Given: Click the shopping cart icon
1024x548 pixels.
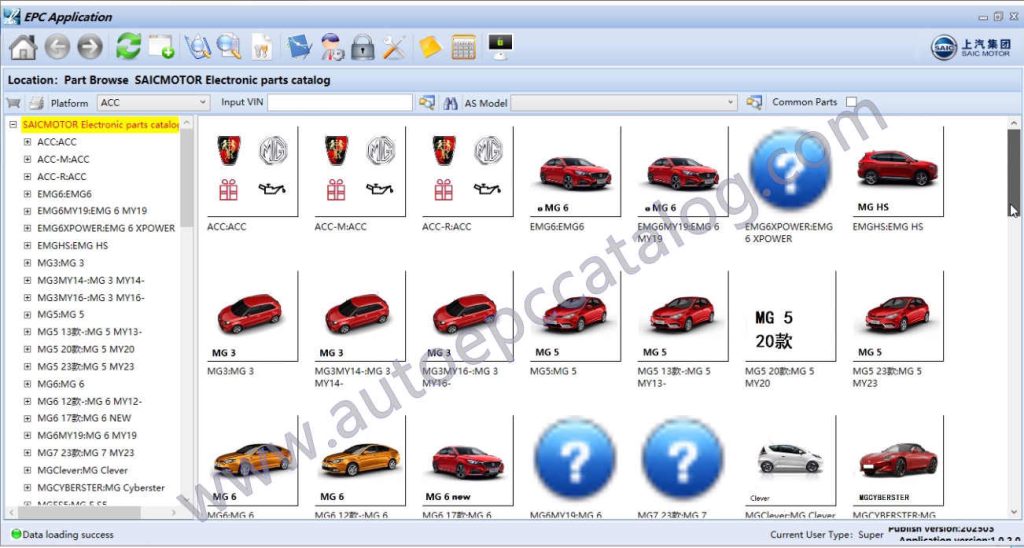Looking at the screenshot, I should (x=14, y=102).
